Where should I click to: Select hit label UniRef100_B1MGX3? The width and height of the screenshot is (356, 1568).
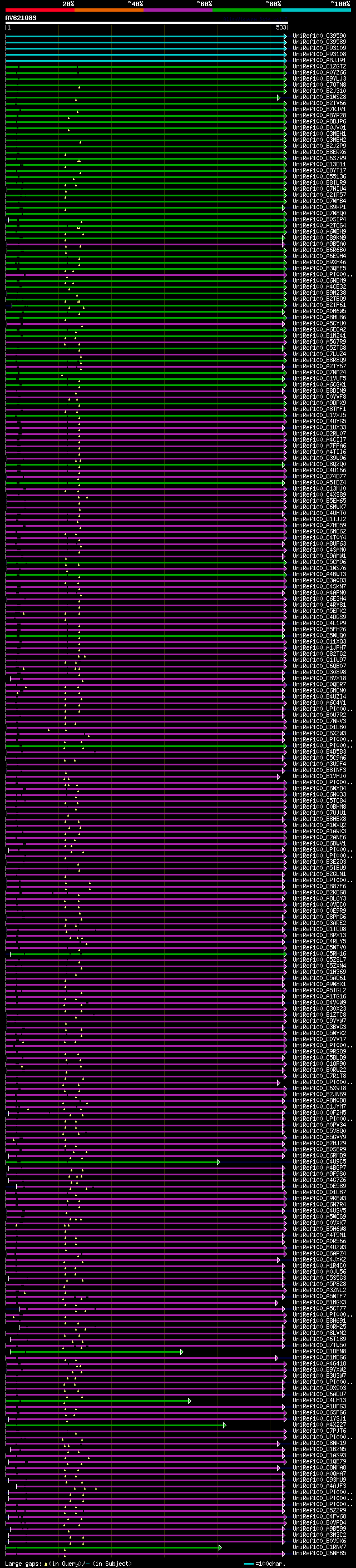click(x=319, y=1303)
